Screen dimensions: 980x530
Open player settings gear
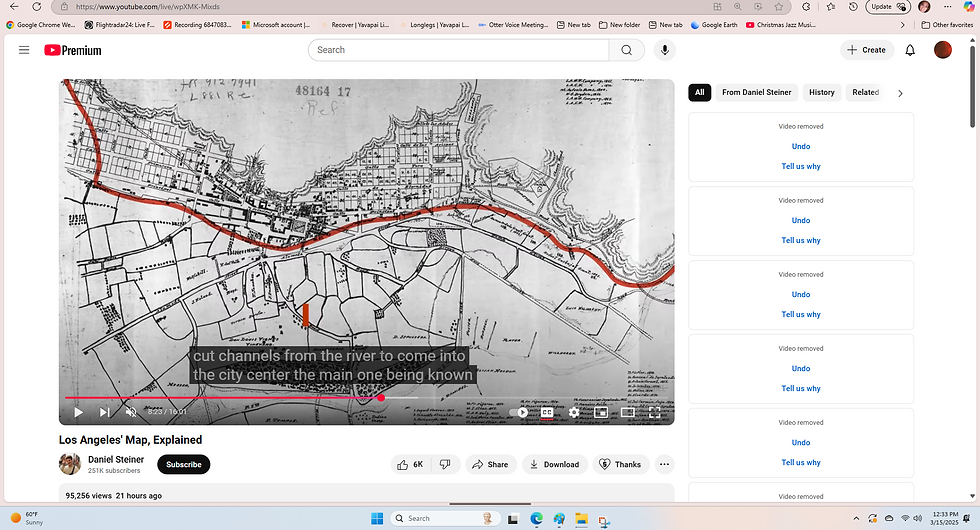click(574, 412)
